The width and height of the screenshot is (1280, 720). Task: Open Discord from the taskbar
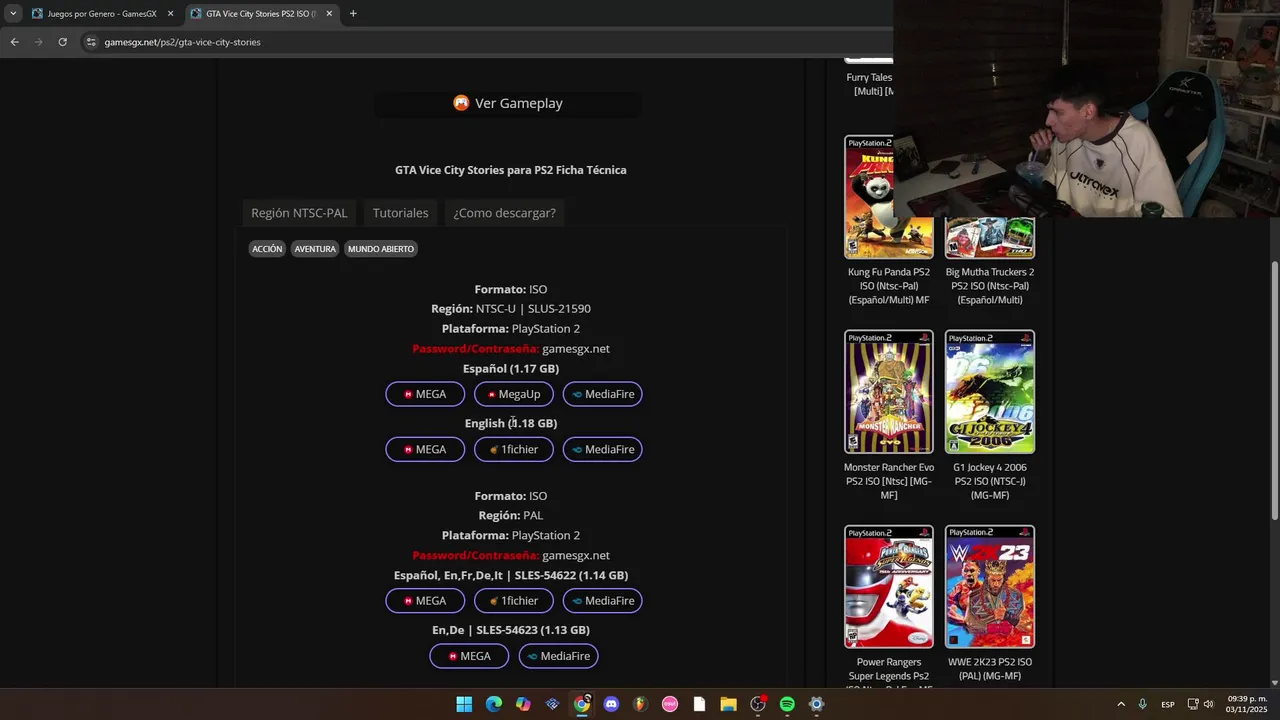pyautogui.click(x=611, y=704)
